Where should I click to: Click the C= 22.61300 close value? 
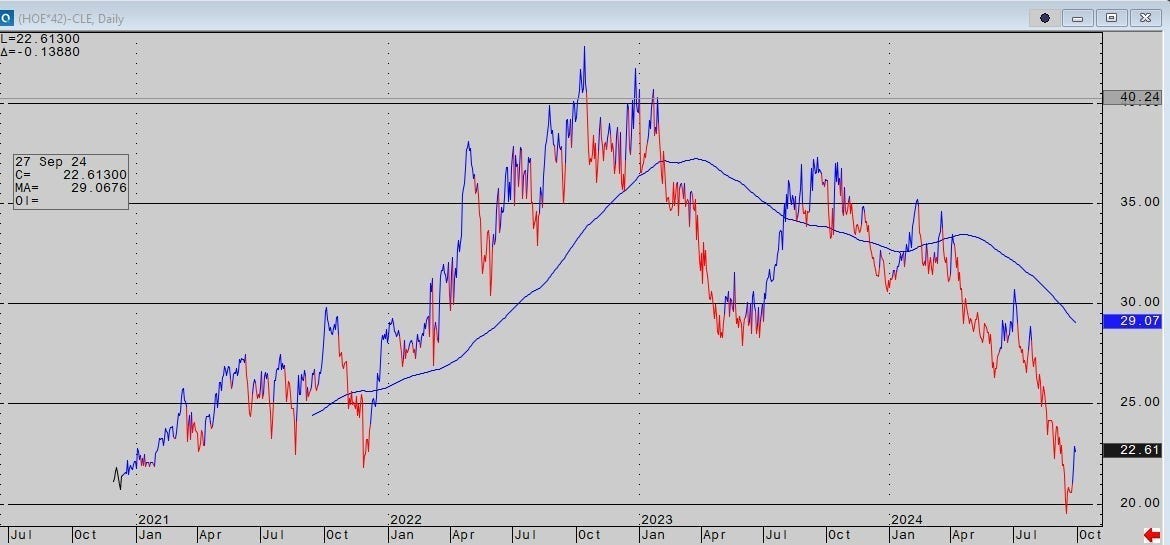[71, 175]
